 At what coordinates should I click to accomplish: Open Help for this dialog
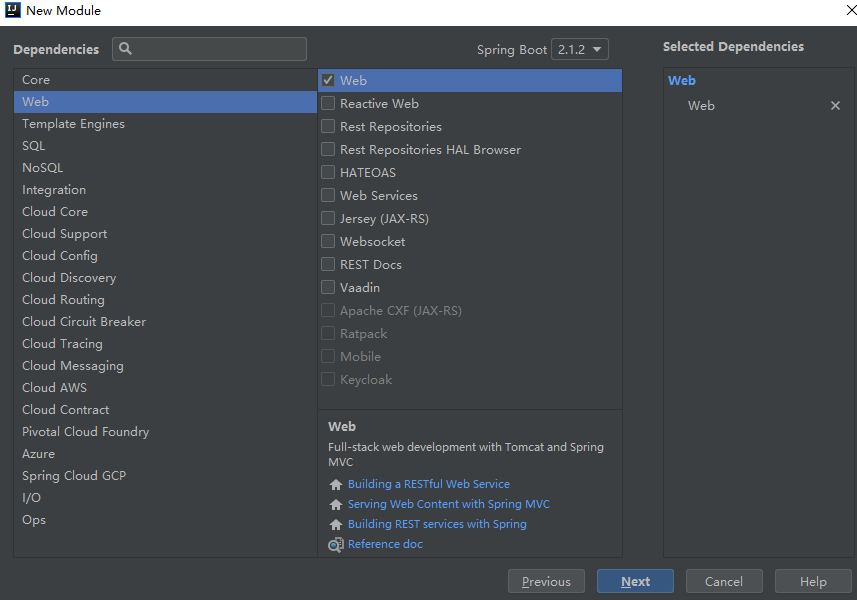[x=813, y=581]
